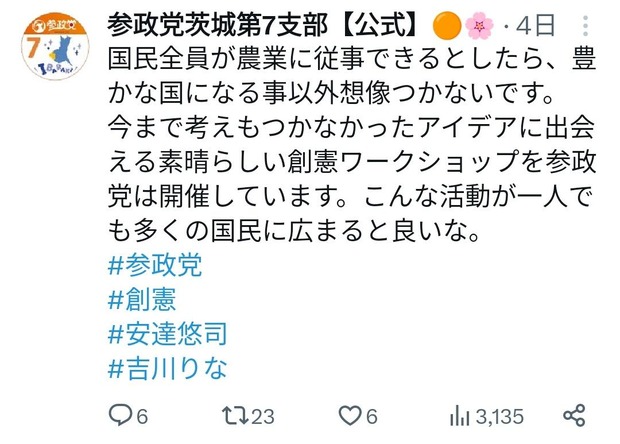This screenshot has height=444, width=620.
Task: Open the three-dot more options menu
Action: pos(585,26)
